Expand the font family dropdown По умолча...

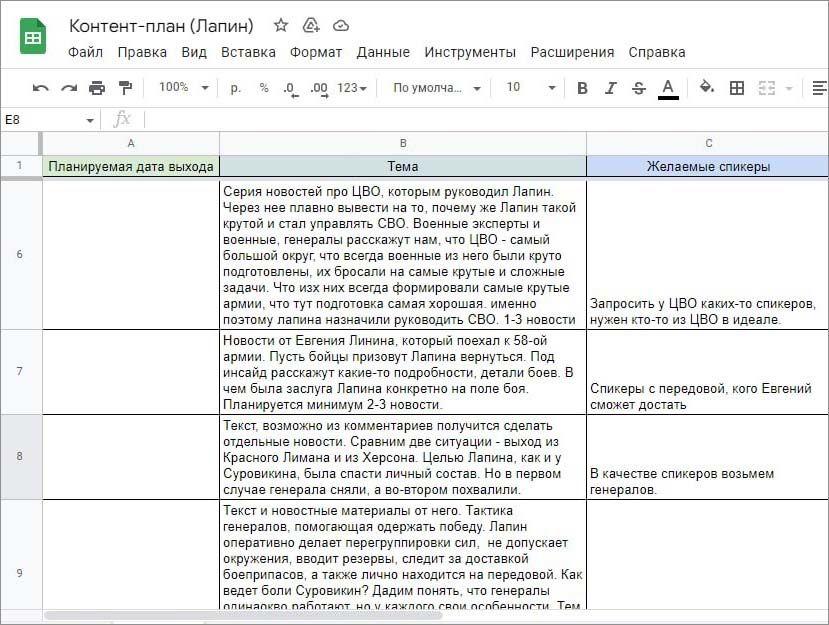click(437, 88)
